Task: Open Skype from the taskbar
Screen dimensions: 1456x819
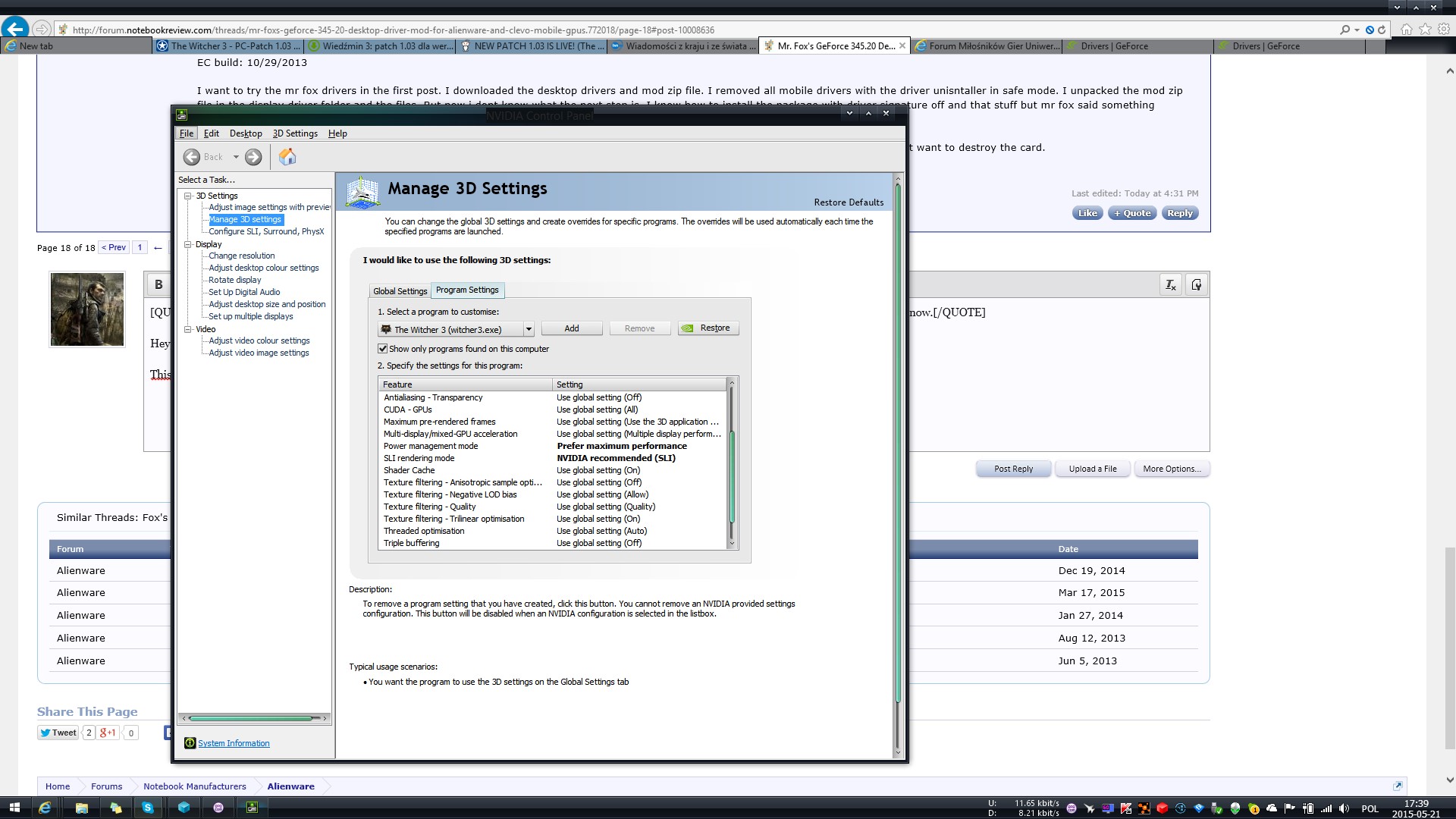Action: pos(148,808)
